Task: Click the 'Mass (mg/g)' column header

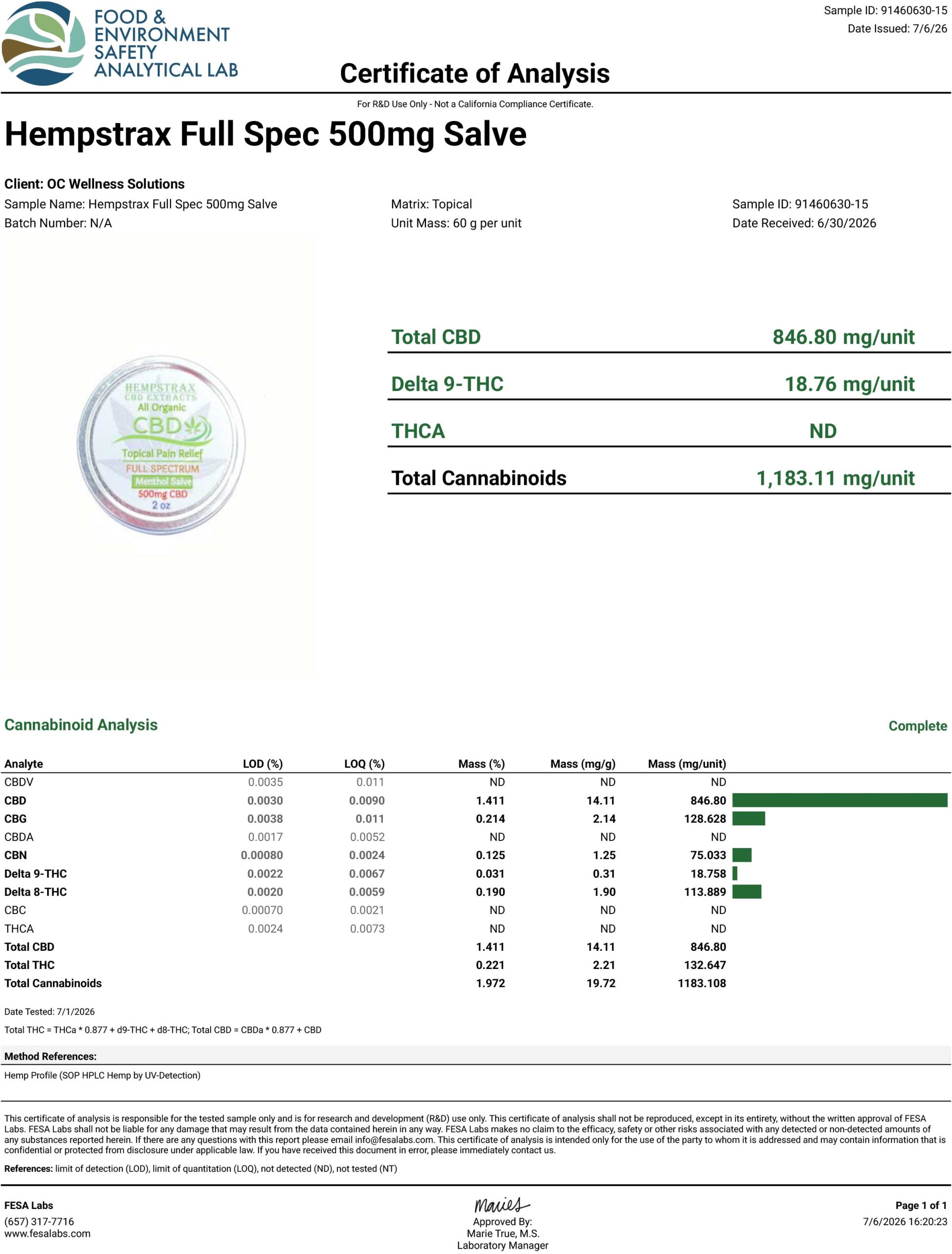Action: coord(583,764)
